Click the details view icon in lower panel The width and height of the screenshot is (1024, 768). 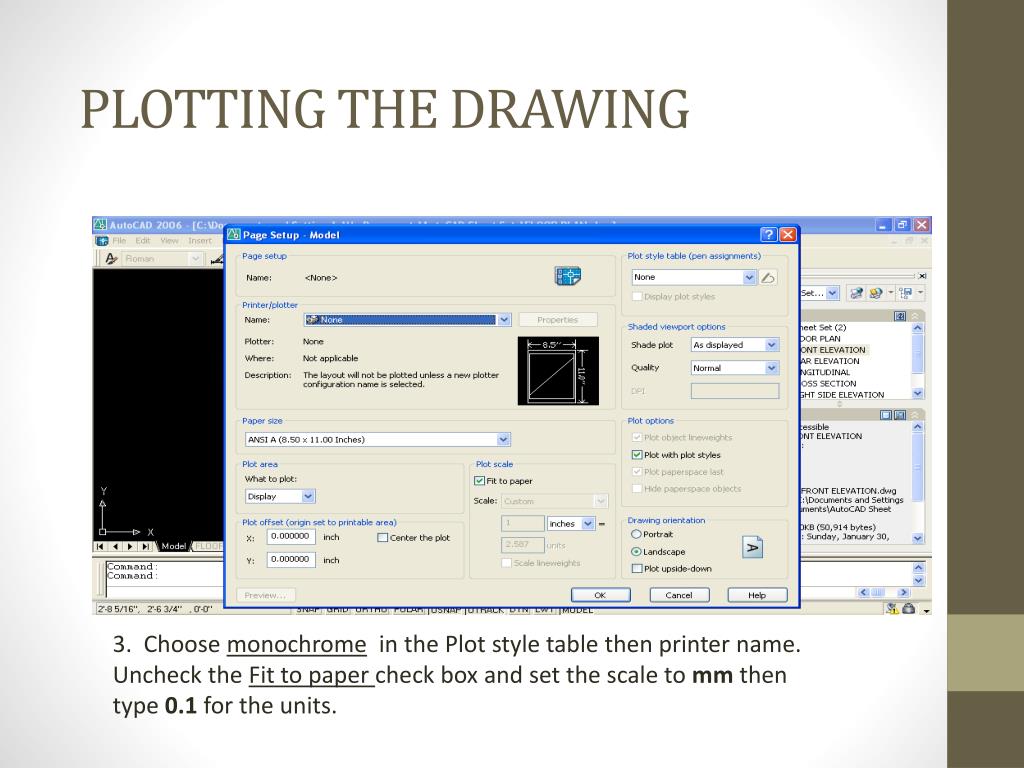click(x=886, y=415)
